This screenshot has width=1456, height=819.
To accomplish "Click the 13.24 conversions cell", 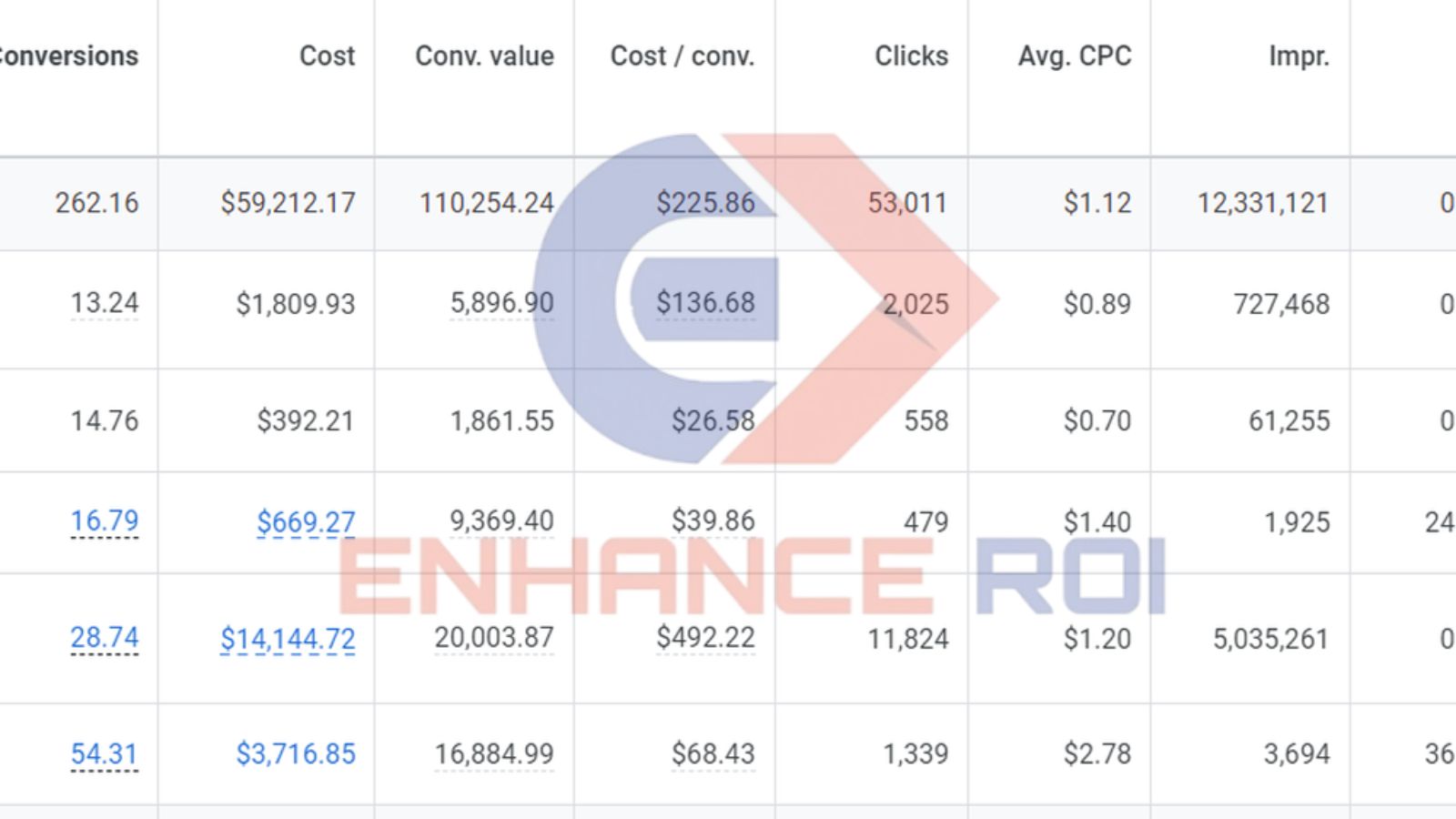I will 105,303.
